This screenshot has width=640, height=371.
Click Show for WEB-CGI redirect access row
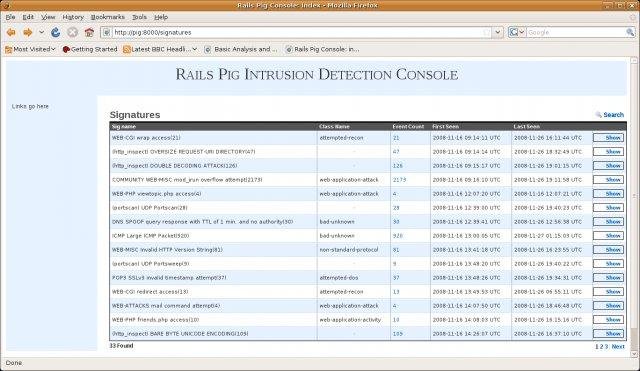click(x=608, y=291)
